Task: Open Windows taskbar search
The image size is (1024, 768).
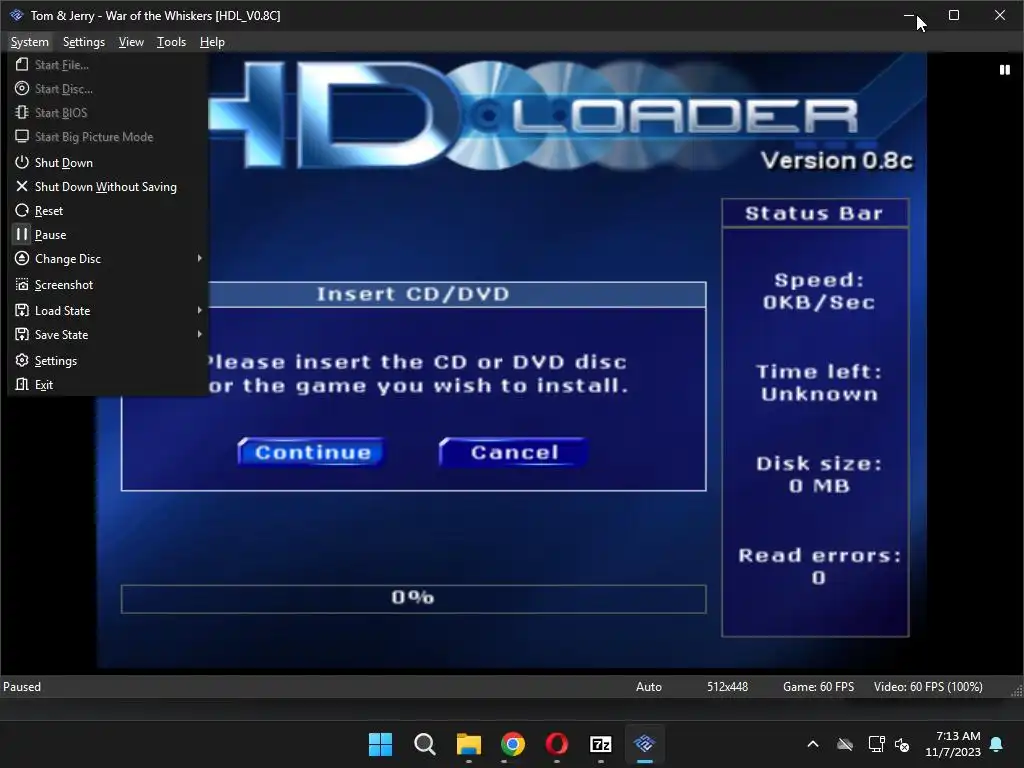Action: coord(424,744)
